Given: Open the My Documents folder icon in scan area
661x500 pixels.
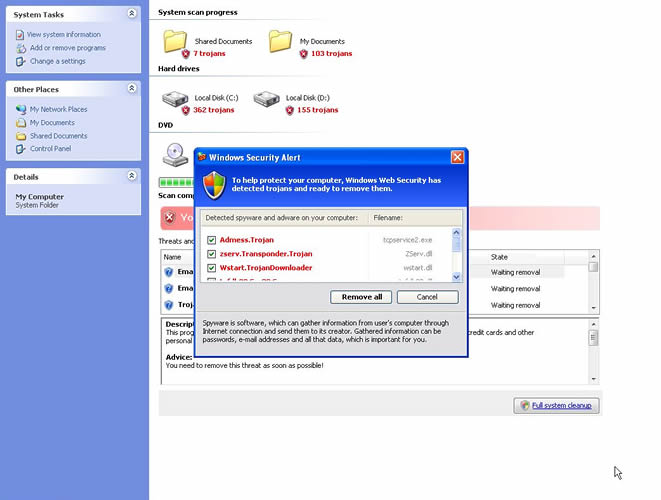Looking at the screenshot, I should [281, 42].
